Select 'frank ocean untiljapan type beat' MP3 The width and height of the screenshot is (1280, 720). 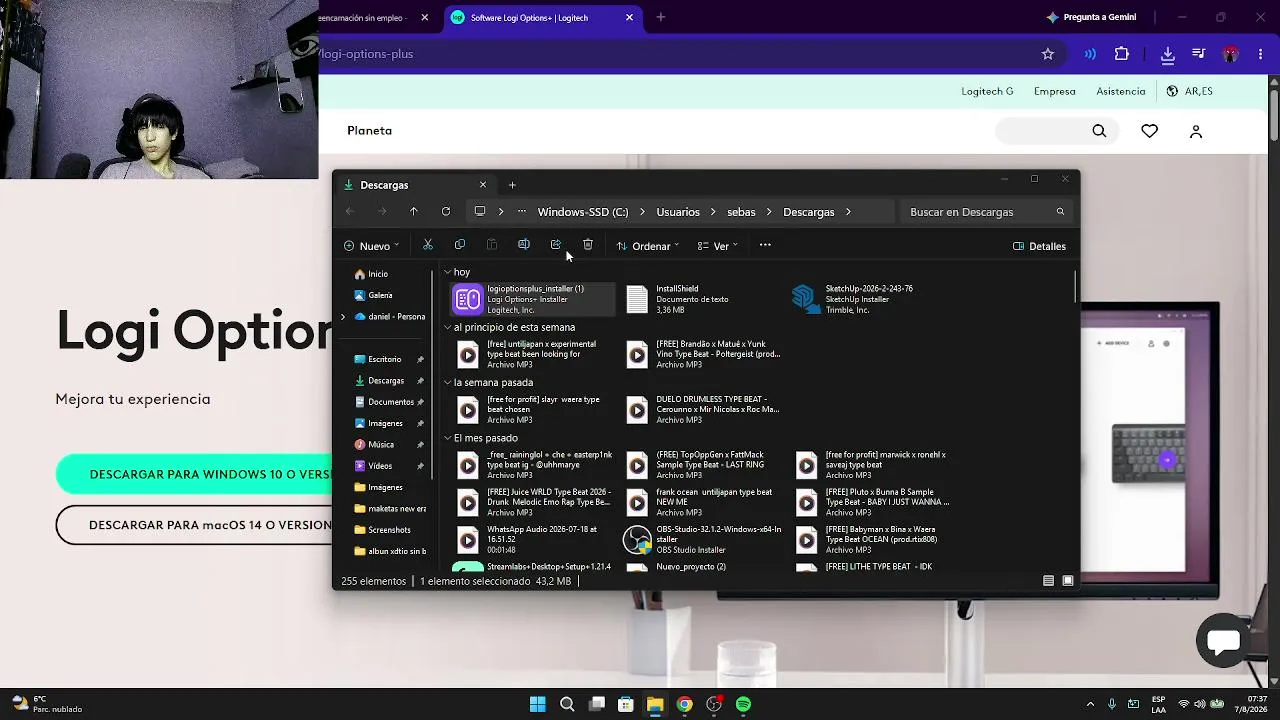702,502
